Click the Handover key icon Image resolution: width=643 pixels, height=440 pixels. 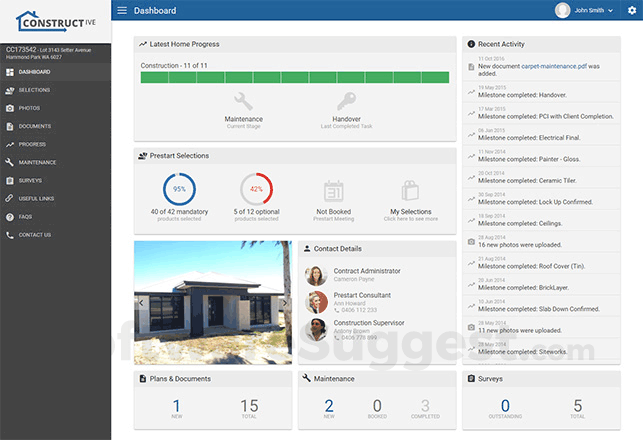click(346, 101)
